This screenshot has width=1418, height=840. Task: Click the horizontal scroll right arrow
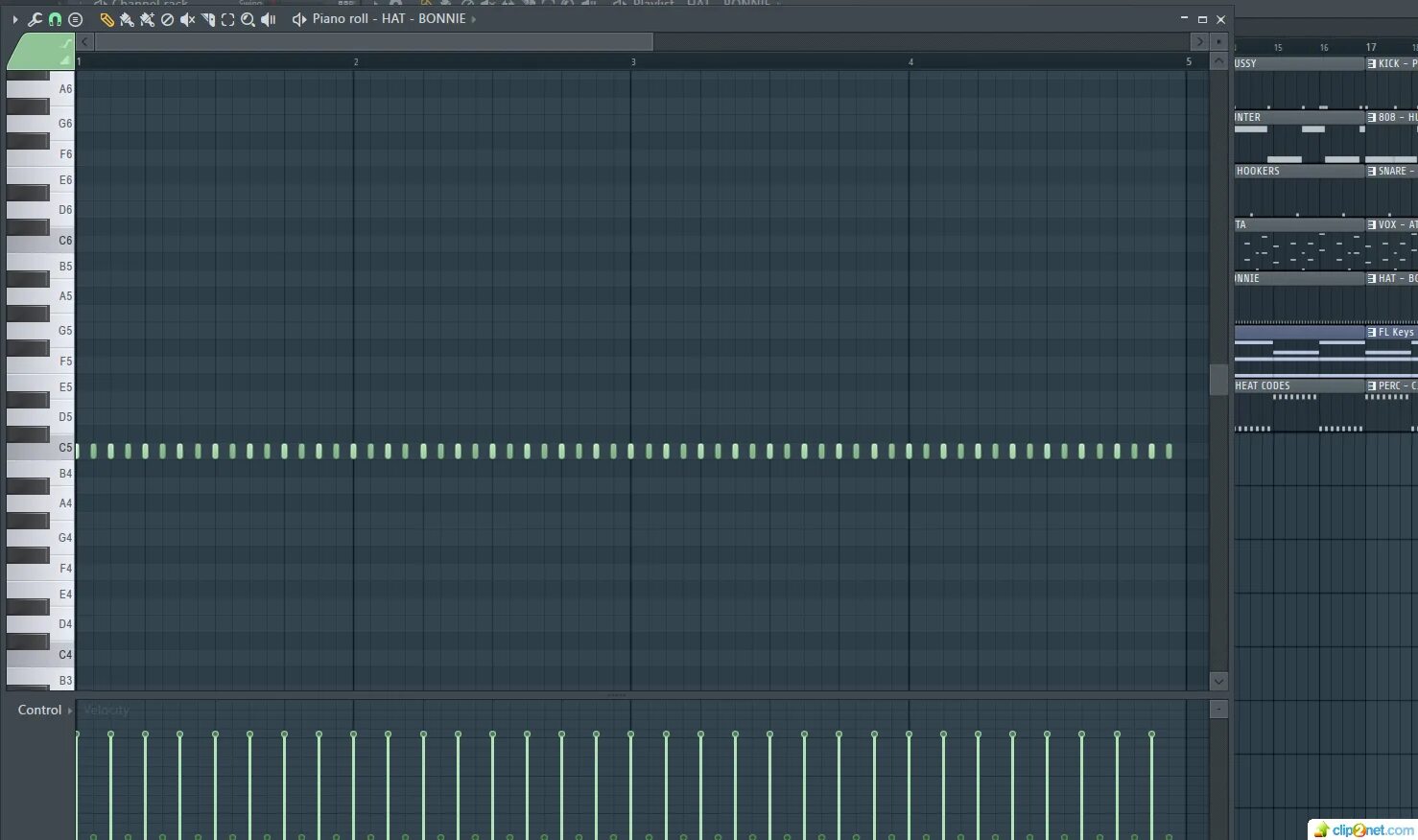[1199, 41]
